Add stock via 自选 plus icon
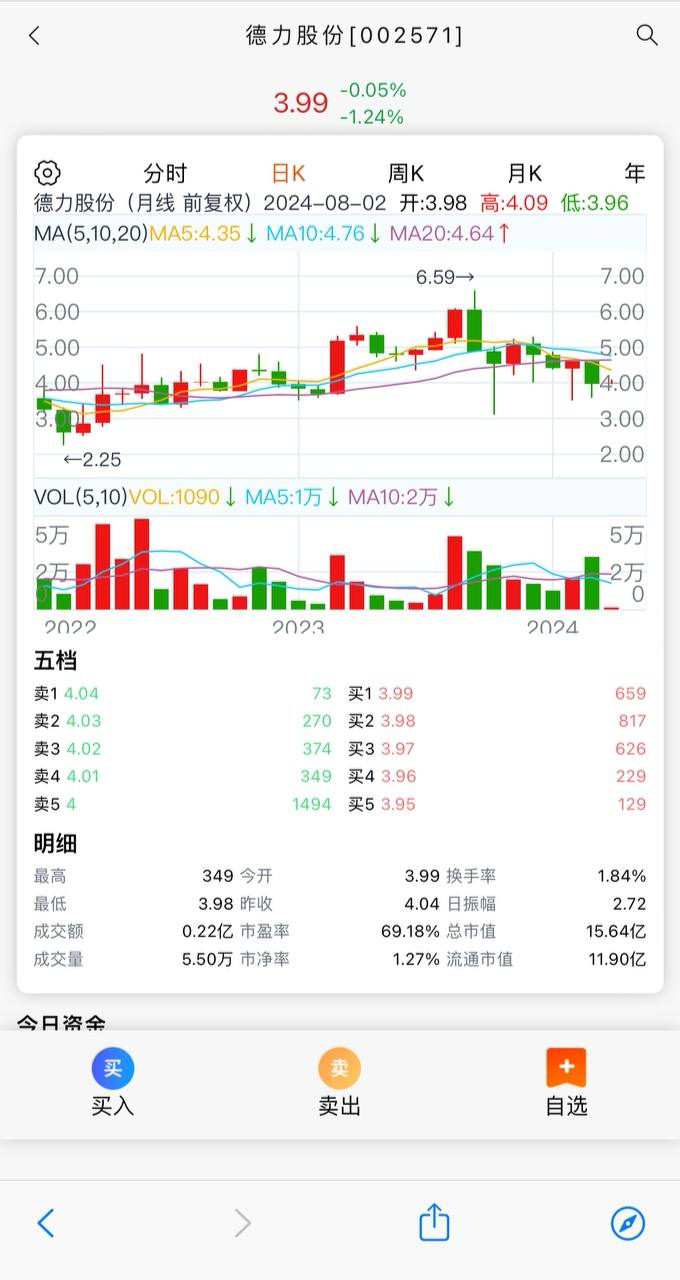The width and height of the screenshot is (680, 1280). [566, 1068]
